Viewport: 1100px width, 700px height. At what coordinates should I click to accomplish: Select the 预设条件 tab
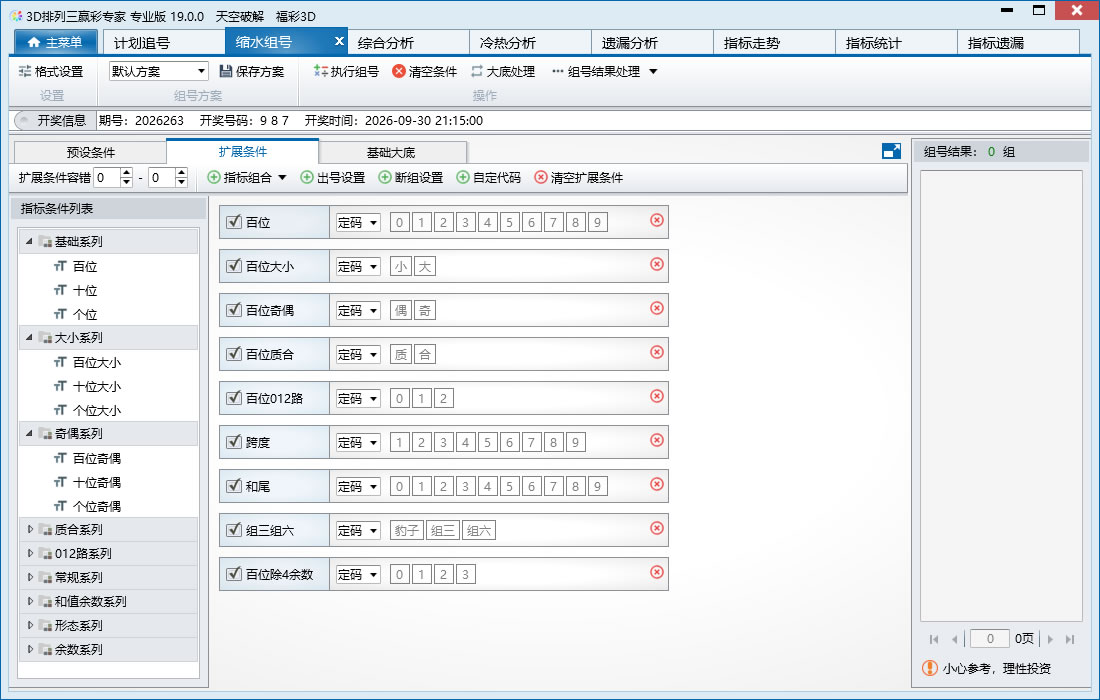point(90,152)
